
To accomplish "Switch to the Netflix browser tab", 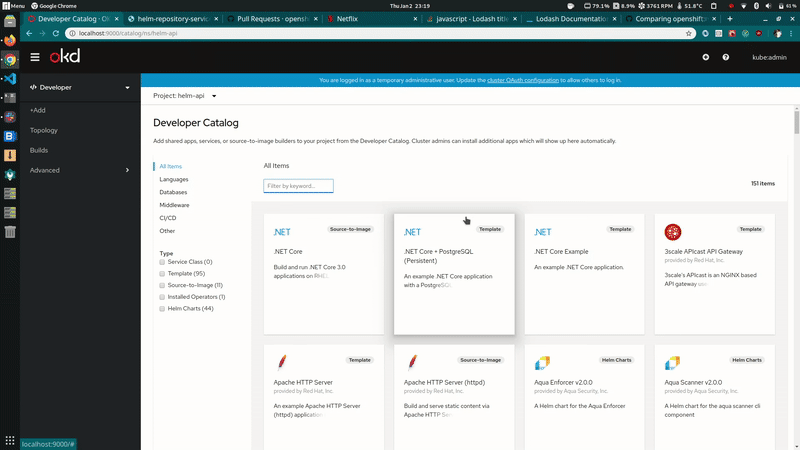I will point(372,19).
